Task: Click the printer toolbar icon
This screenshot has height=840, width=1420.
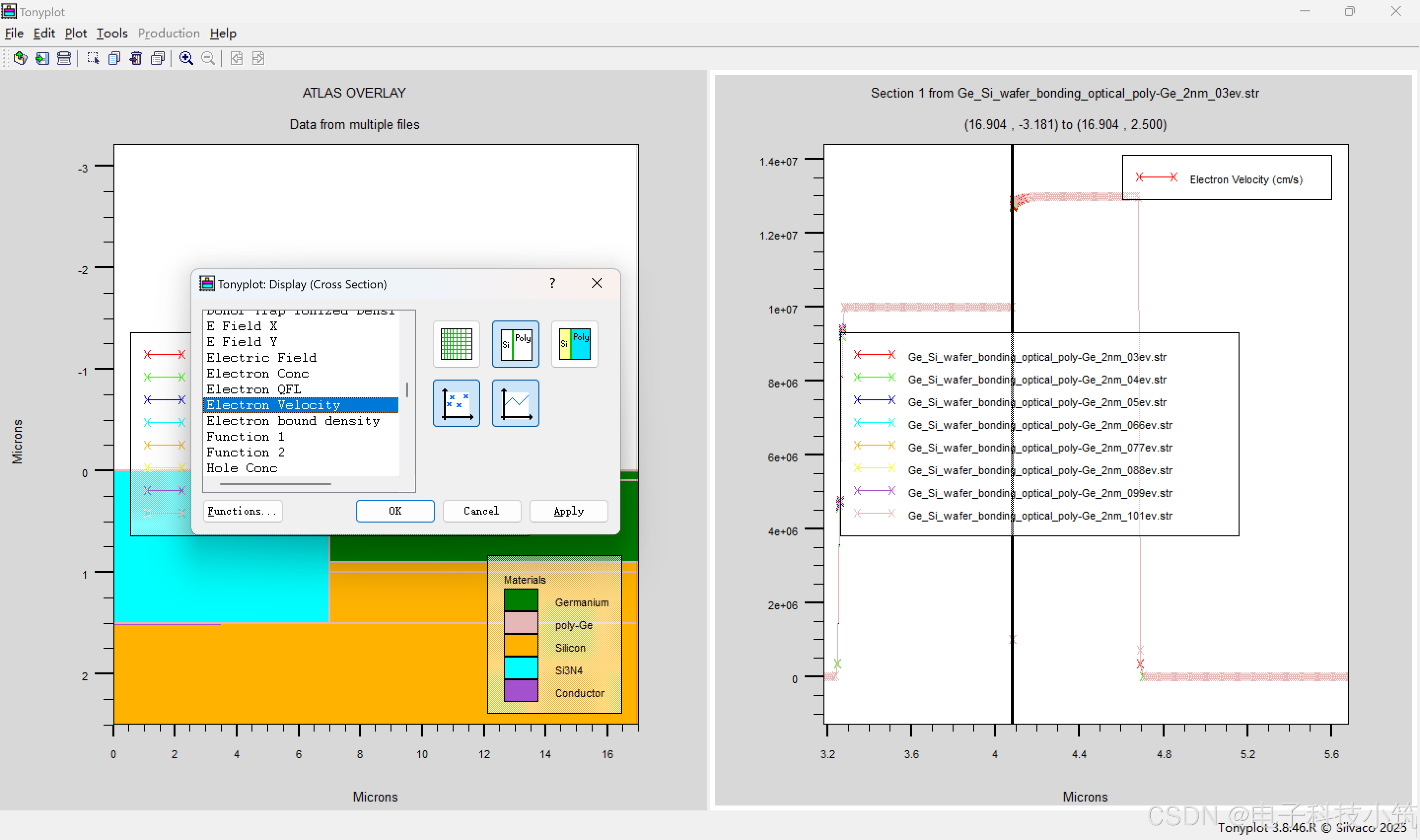Action: coord(64,58)
